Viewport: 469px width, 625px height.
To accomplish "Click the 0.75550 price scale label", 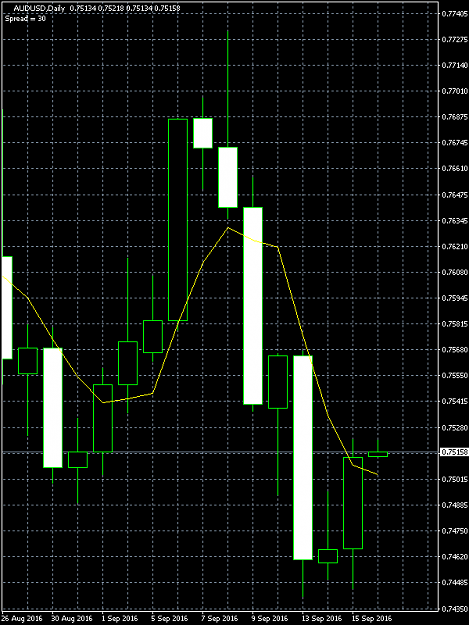I will [455, 375].
